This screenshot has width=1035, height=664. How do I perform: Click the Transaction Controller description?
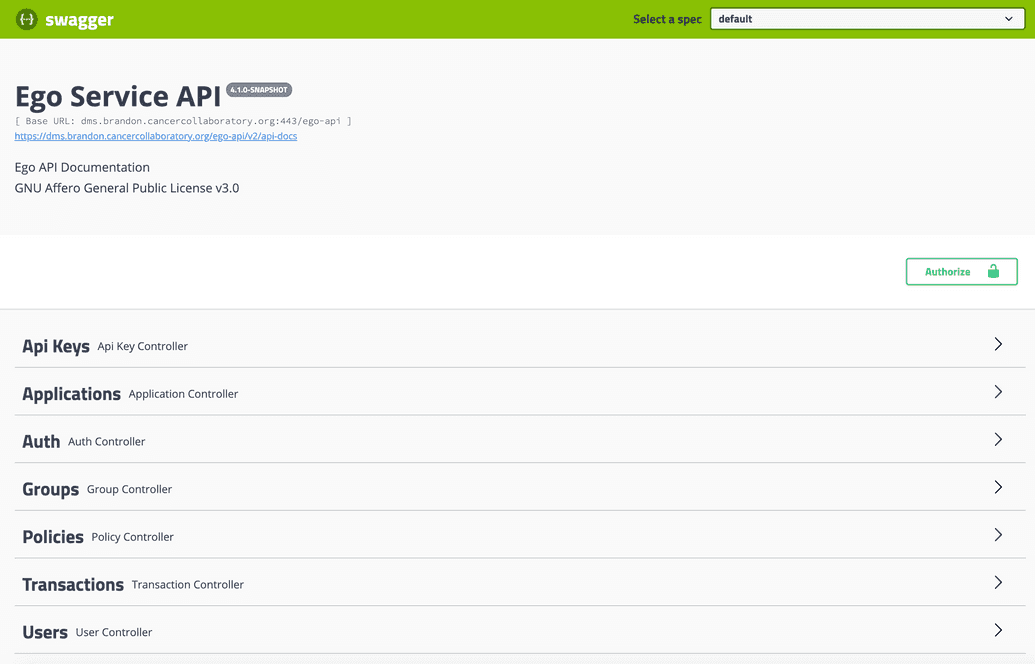(x=187, y=585)
